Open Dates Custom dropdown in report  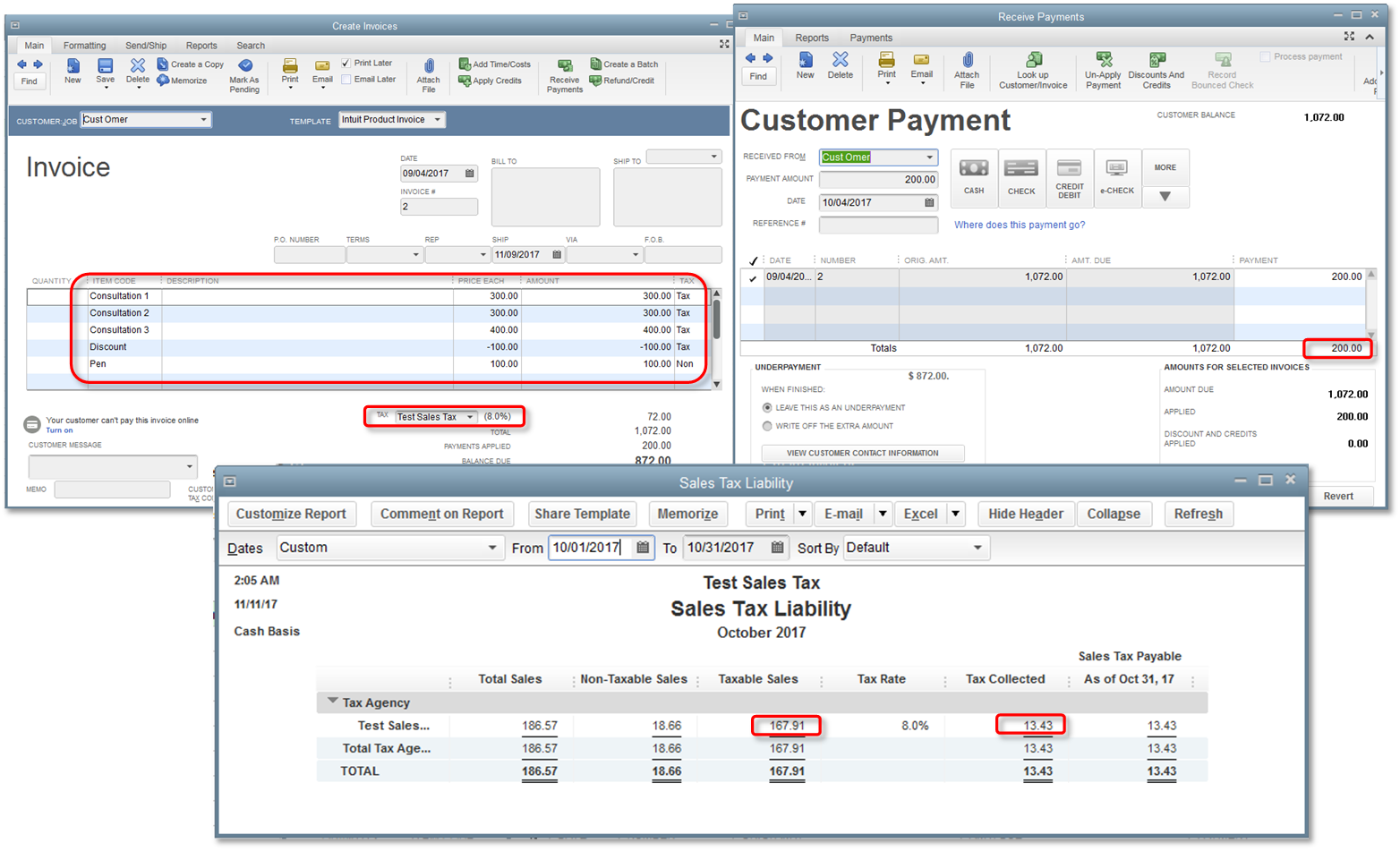coord(492,548)
